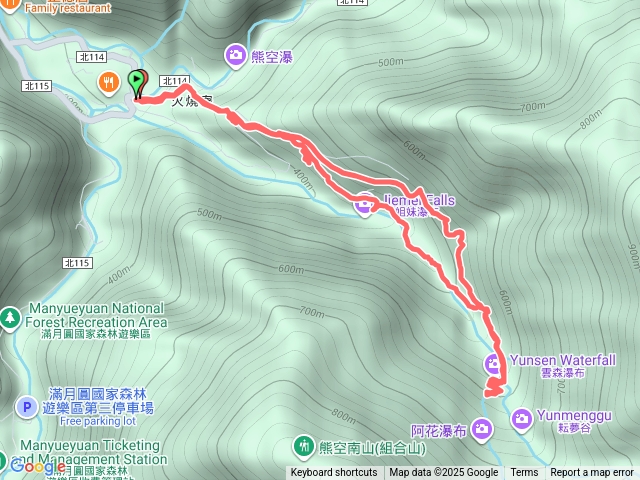Click the Yunmenggu camera pin
Image resolution: width=640 pixels, height=480 pixels.
tap(522, 420)
